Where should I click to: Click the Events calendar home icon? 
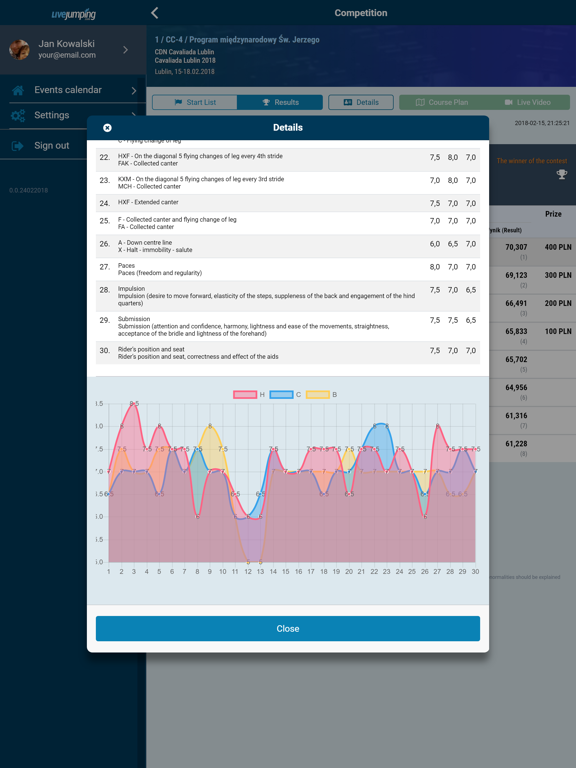pos(18,90)
